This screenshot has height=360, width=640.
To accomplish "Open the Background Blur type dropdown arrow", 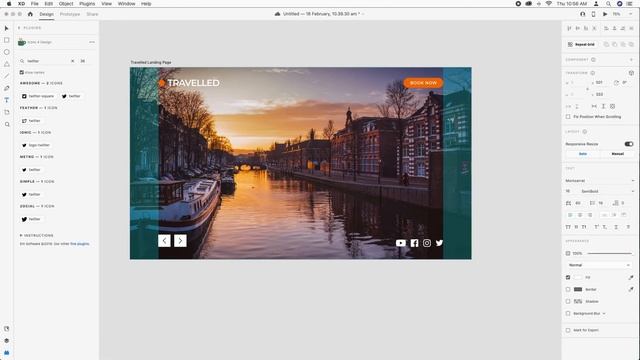I will pos(604,313).
